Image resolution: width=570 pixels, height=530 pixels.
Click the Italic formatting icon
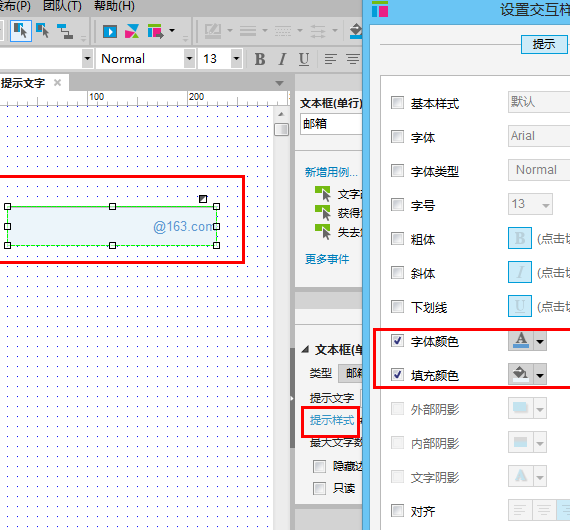[282, 59]
